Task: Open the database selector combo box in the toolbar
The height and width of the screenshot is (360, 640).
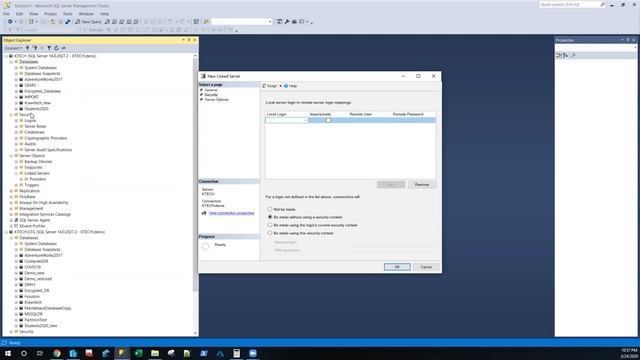Action: click(242, 22)
